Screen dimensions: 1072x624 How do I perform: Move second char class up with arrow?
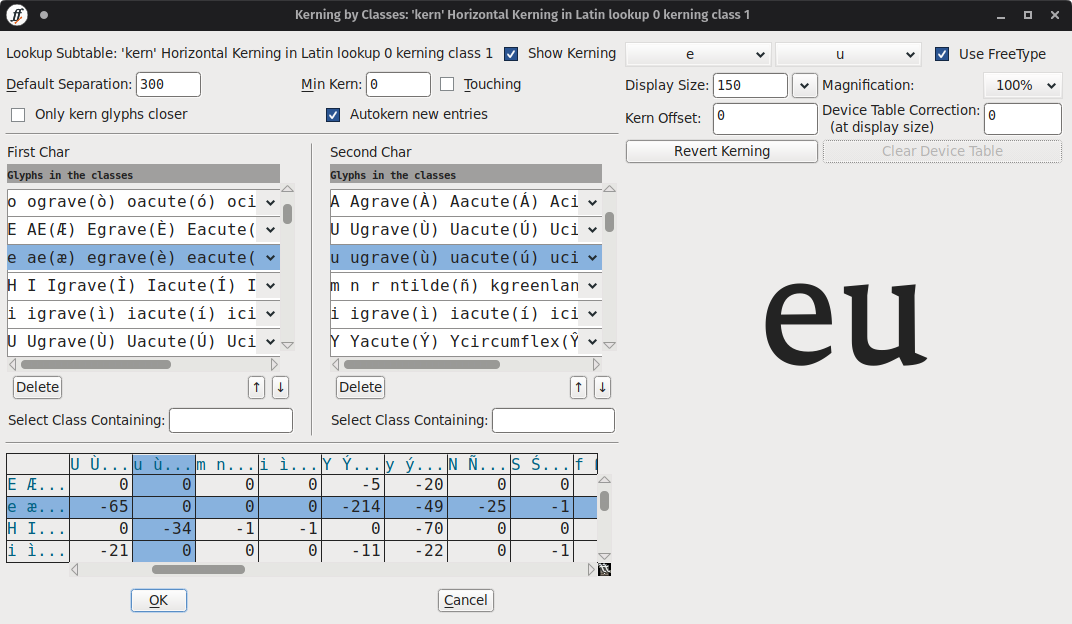578,388
